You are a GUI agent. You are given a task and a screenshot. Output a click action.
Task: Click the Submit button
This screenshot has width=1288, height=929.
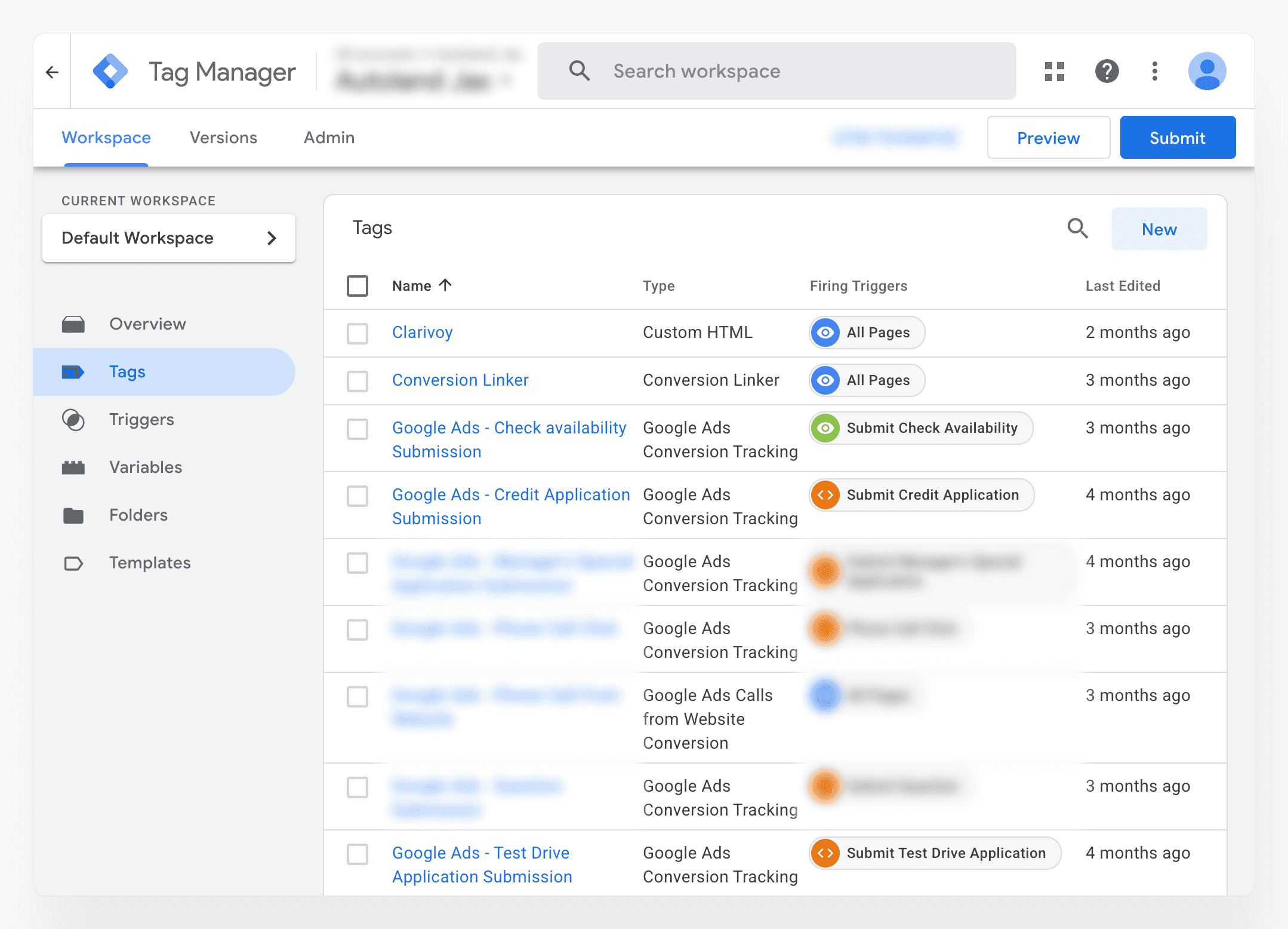(x=1177, y=137)
